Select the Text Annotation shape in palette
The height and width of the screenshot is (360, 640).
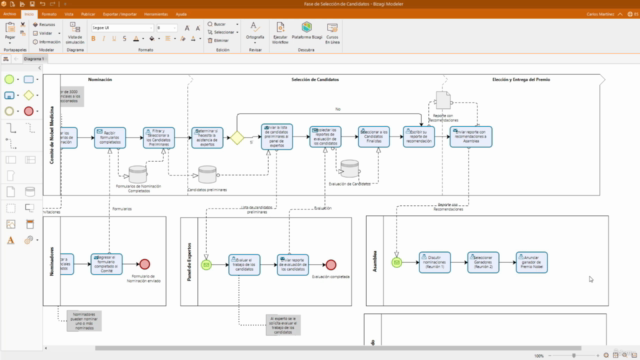coord(29,208)
